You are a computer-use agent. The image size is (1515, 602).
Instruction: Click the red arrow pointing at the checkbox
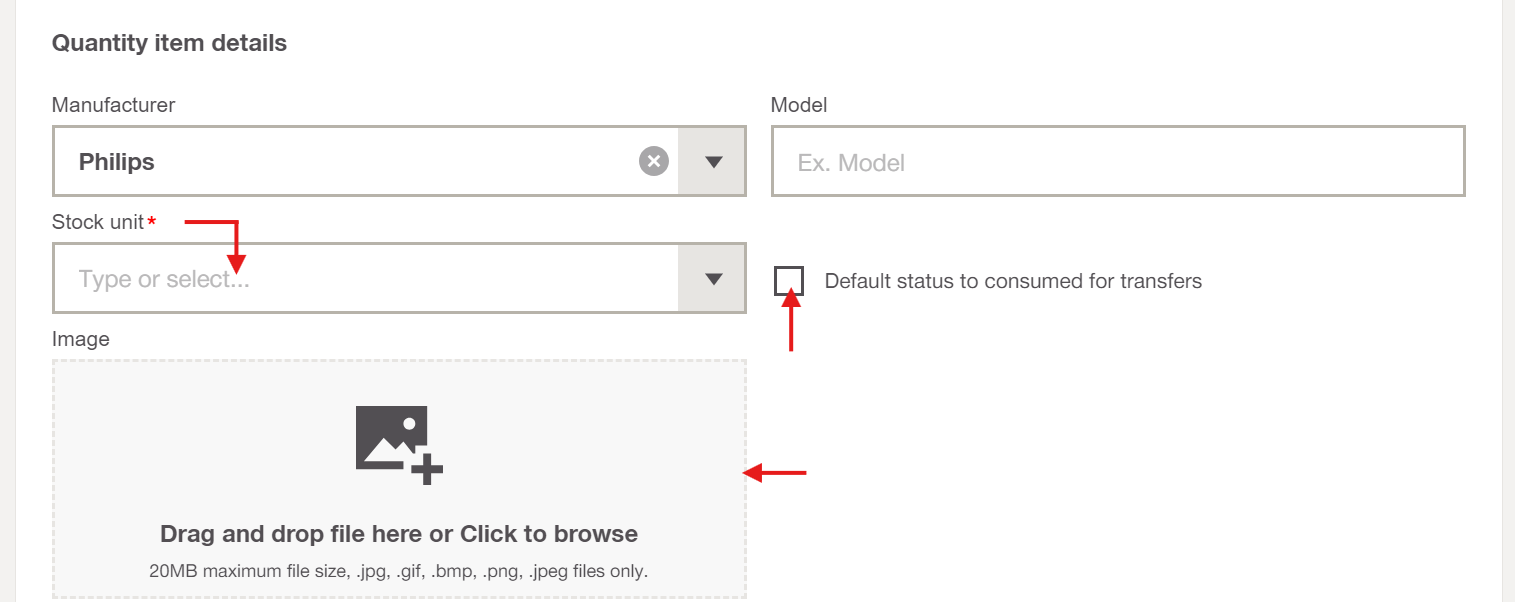pos(792,318)
